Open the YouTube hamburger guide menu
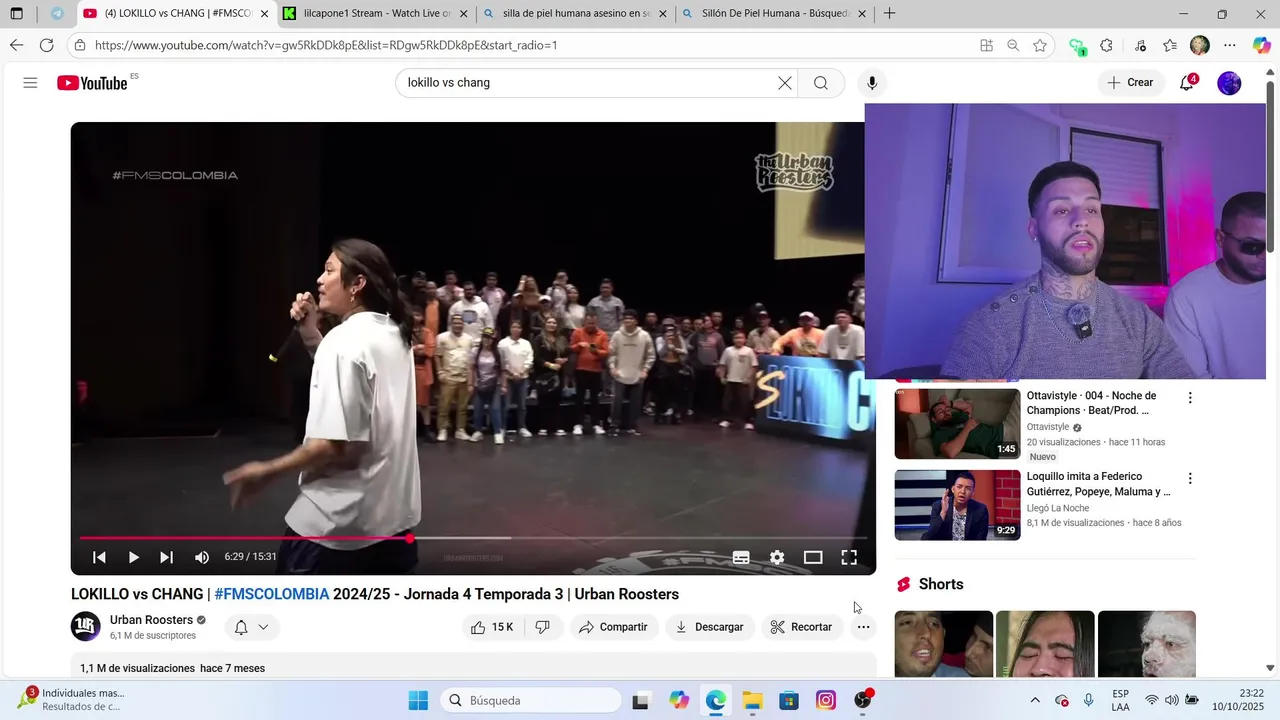The image size is (1280, 720). click(x=30, y=83)
